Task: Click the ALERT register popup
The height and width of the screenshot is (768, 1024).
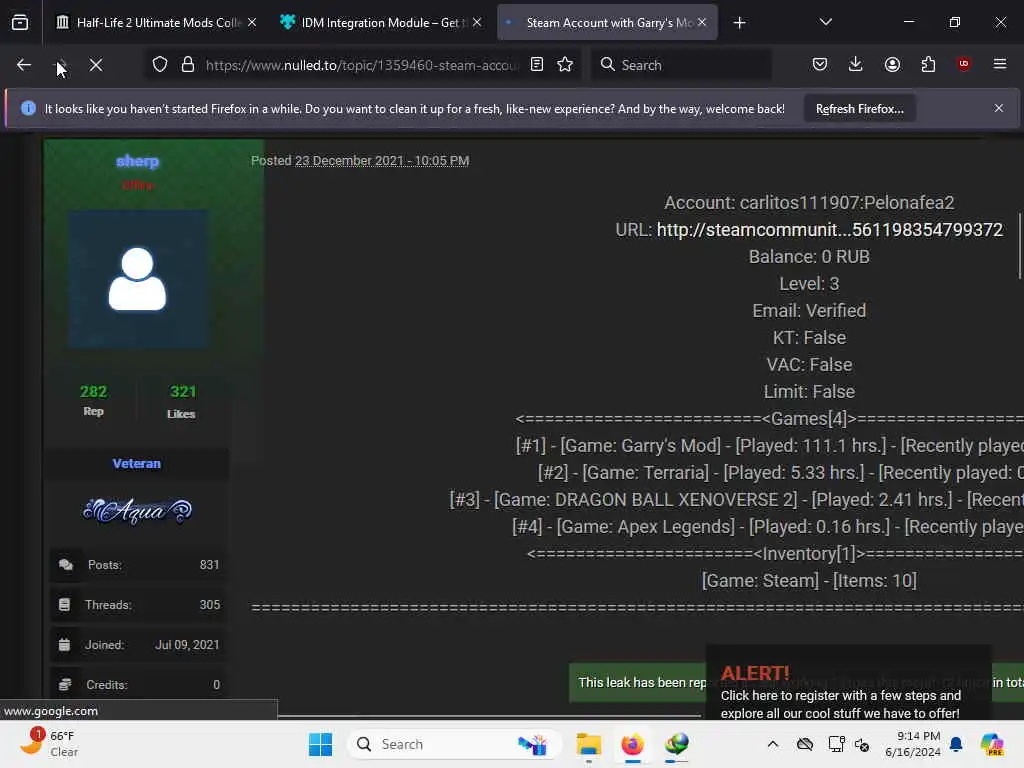Action: (x=849, y=684)
